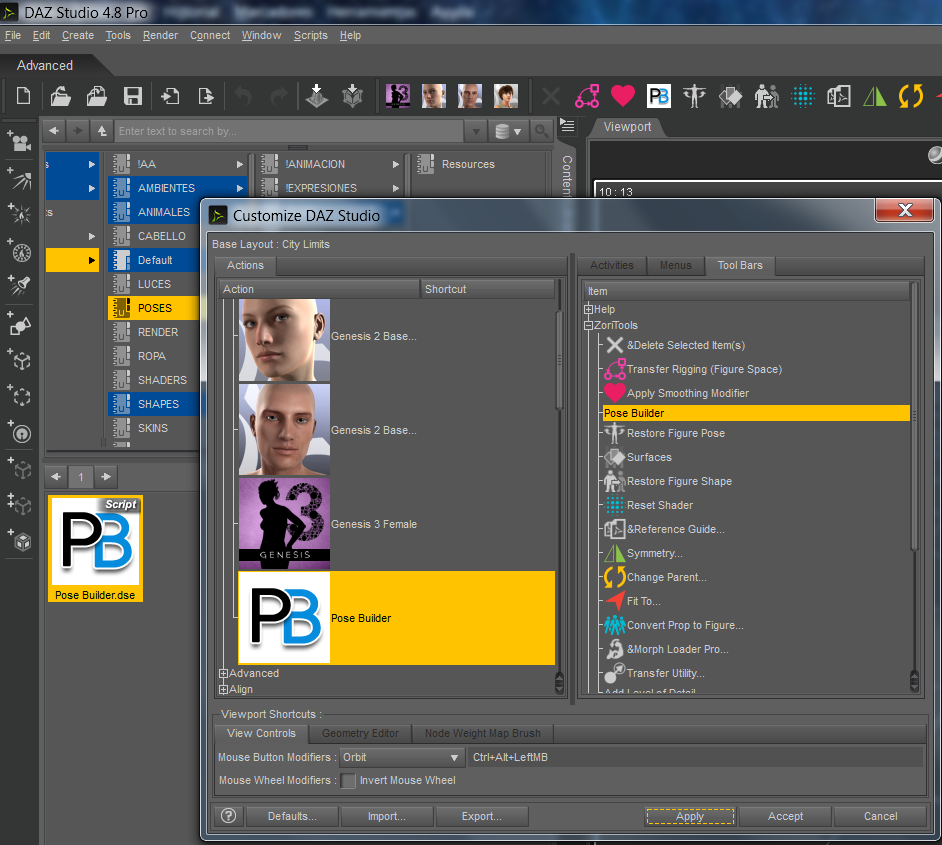Expand the !EXPRESIONES folder arrow
942x845 pixels.
395,188
